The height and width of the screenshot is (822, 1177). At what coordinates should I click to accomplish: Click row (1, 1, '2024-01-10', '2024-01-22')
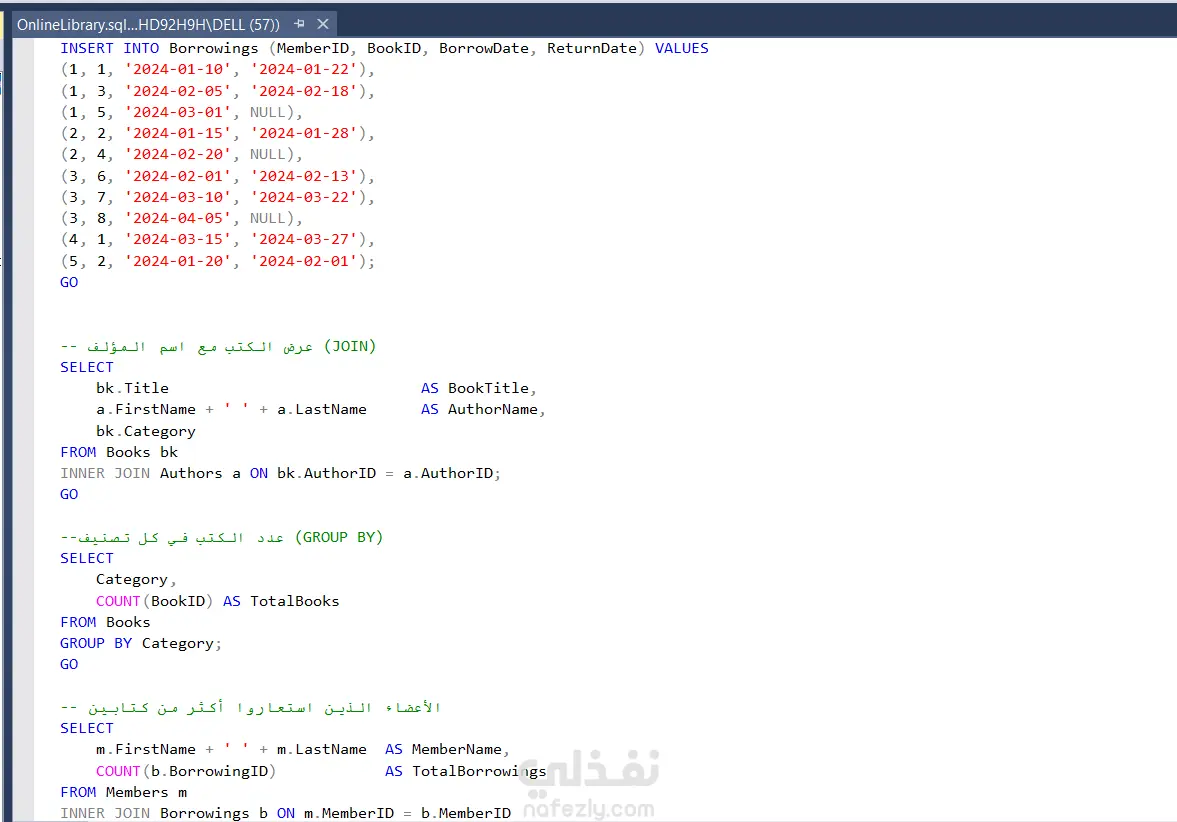pos(217,69)
